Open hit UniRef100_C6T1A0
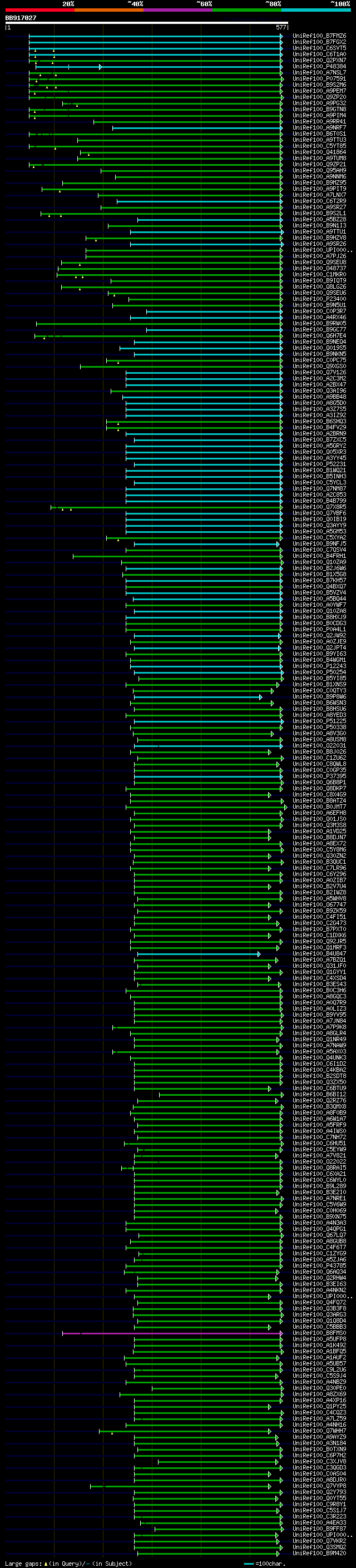 319,54
